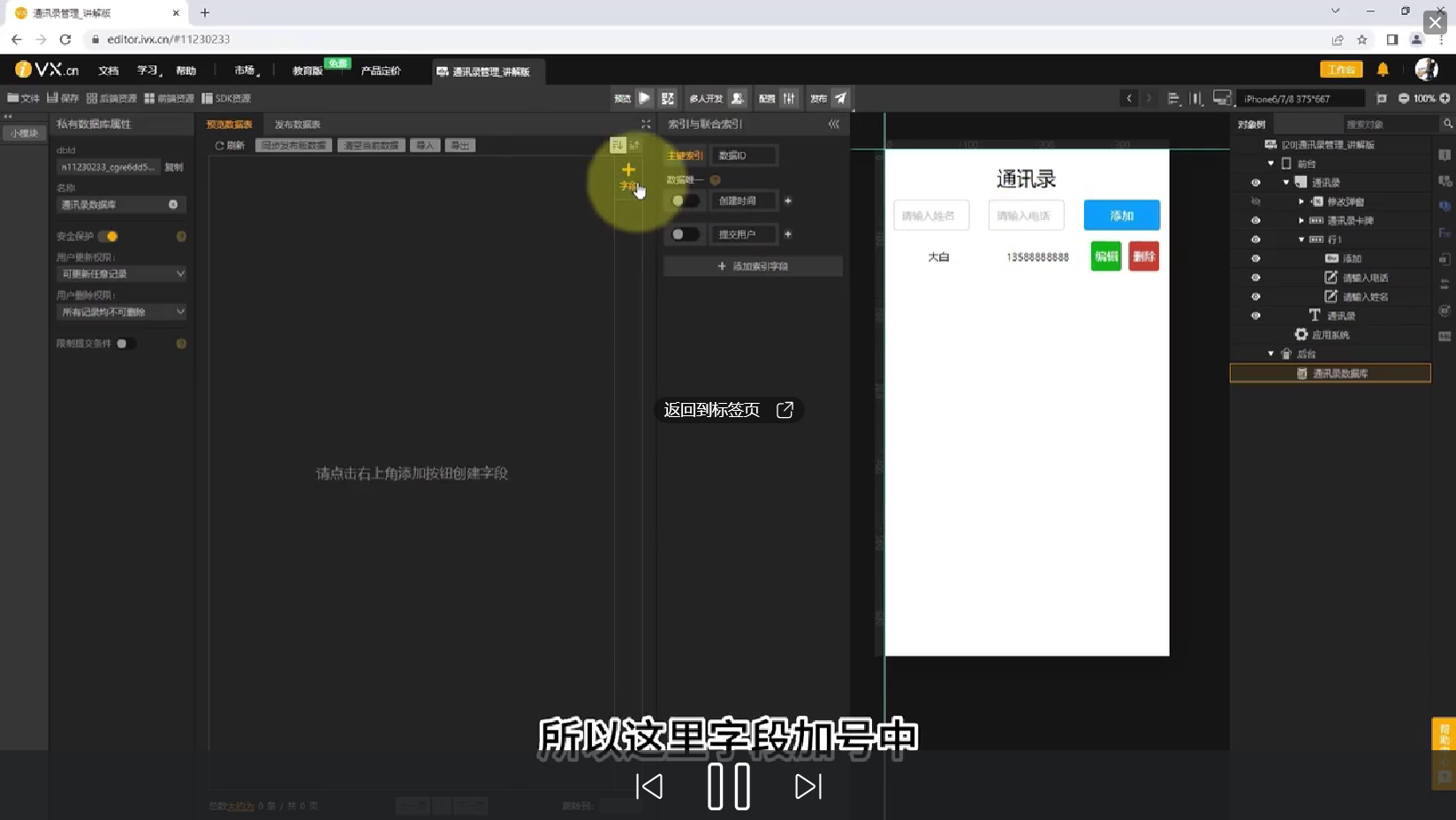Screen dimensions: 1456x820
Task: Click the publish paper plane icon
Action: [841, 98]
